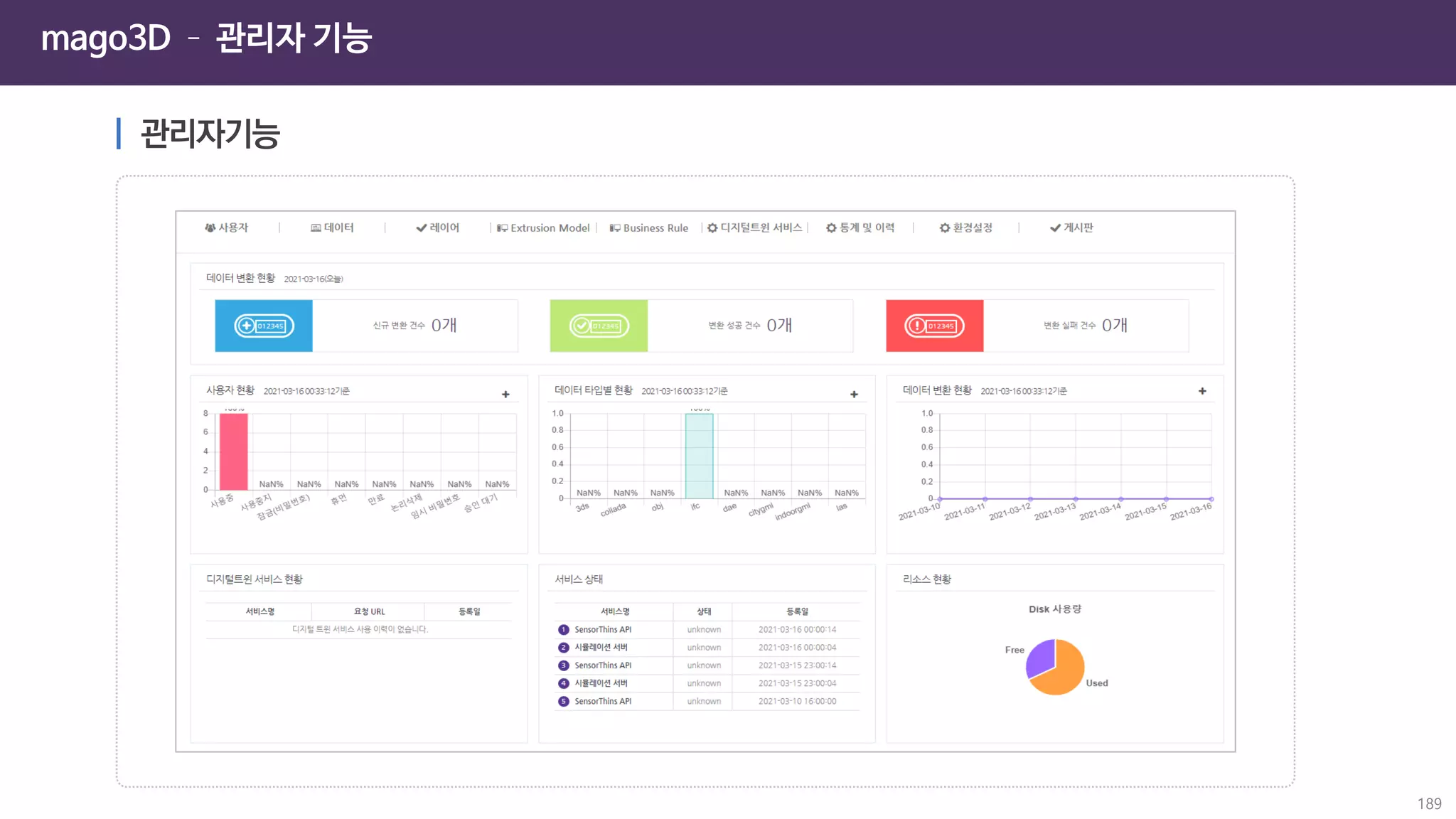Expand the 데이터 타입별 현황 panel plus
The width and height of the screenshot is (1456, 819).
click(854, 394)
